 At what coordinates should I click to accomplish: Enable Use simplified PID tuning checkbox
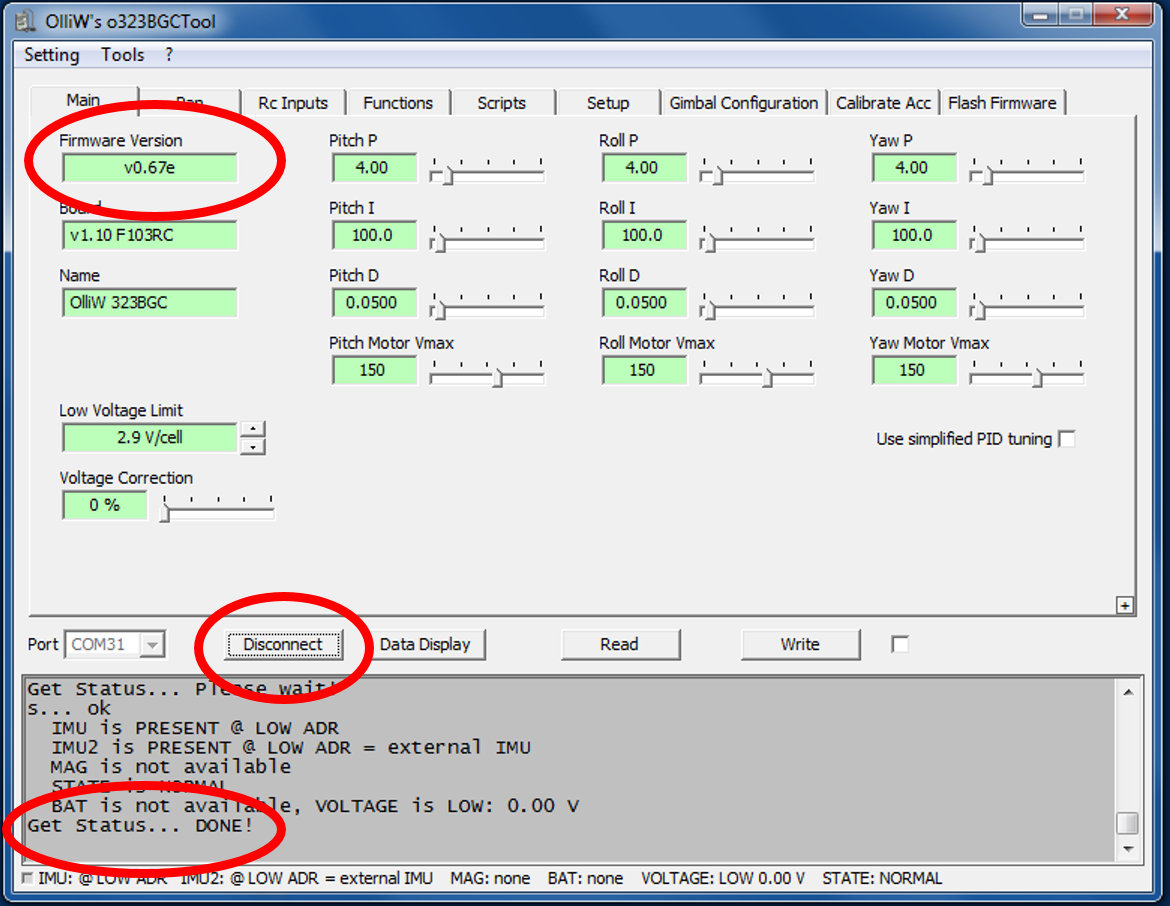1067,439
